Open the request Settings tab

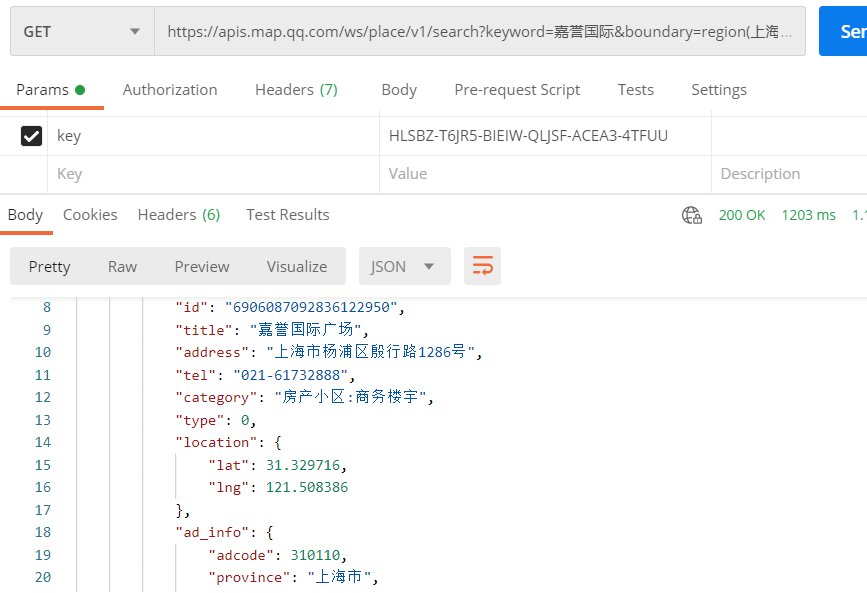coord(719,90)
